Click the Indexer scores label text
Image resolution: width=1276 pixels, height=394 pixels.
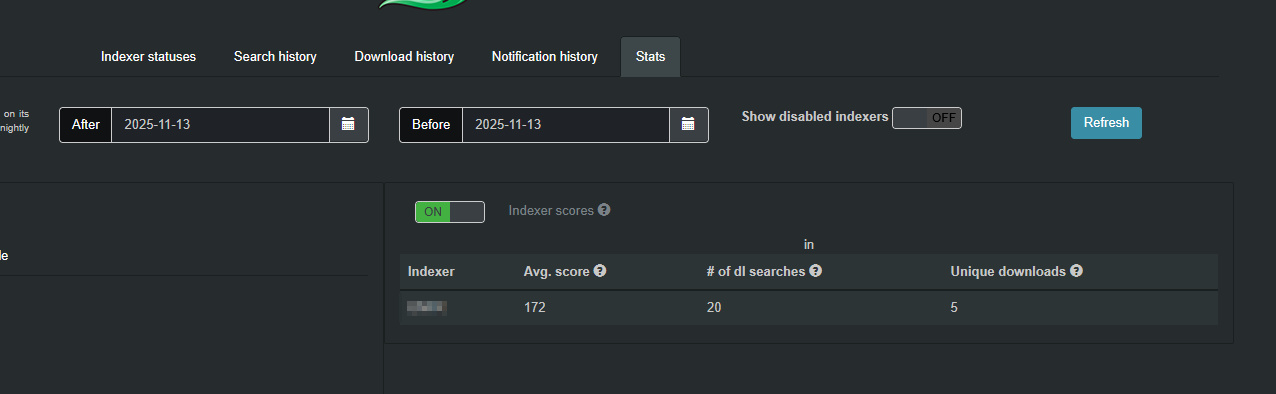click(x=551, y=211)
